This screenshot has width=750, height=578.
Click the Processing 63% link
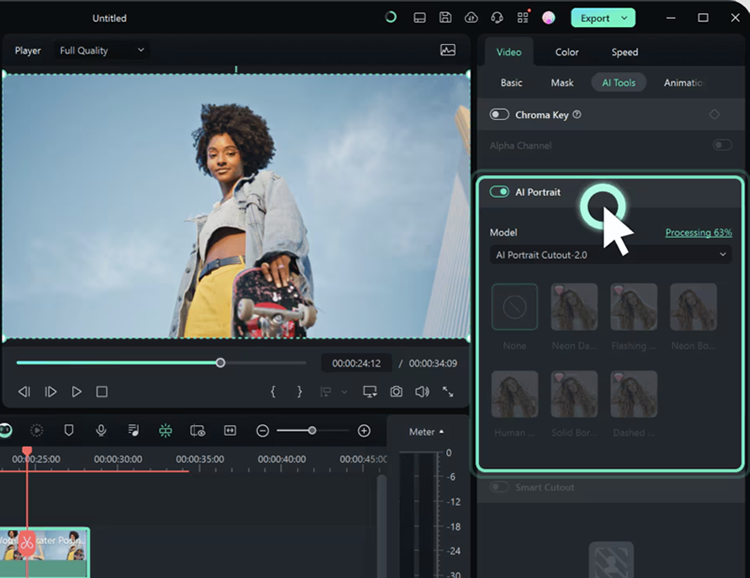coord(698,233)
